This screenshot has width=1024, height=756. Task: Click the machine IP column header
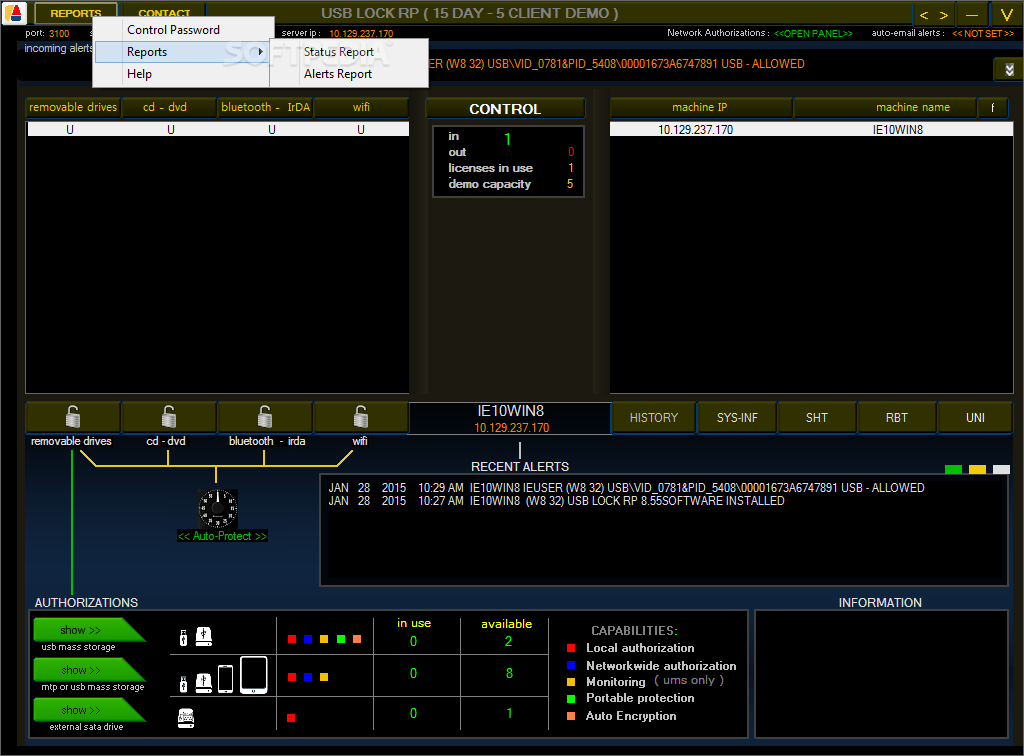700,108
